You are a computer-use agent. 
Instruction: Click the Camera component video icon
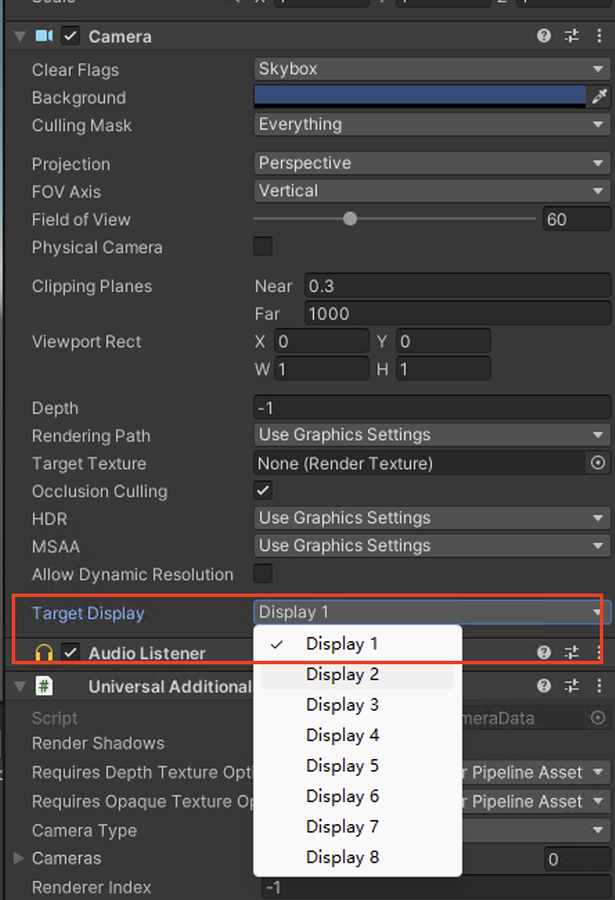(44, 36)
